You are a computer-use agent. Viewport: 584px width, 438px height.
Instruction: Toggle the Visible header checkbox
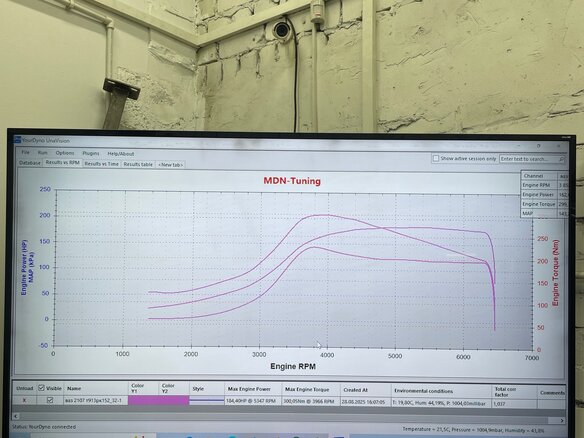(41, 388)
